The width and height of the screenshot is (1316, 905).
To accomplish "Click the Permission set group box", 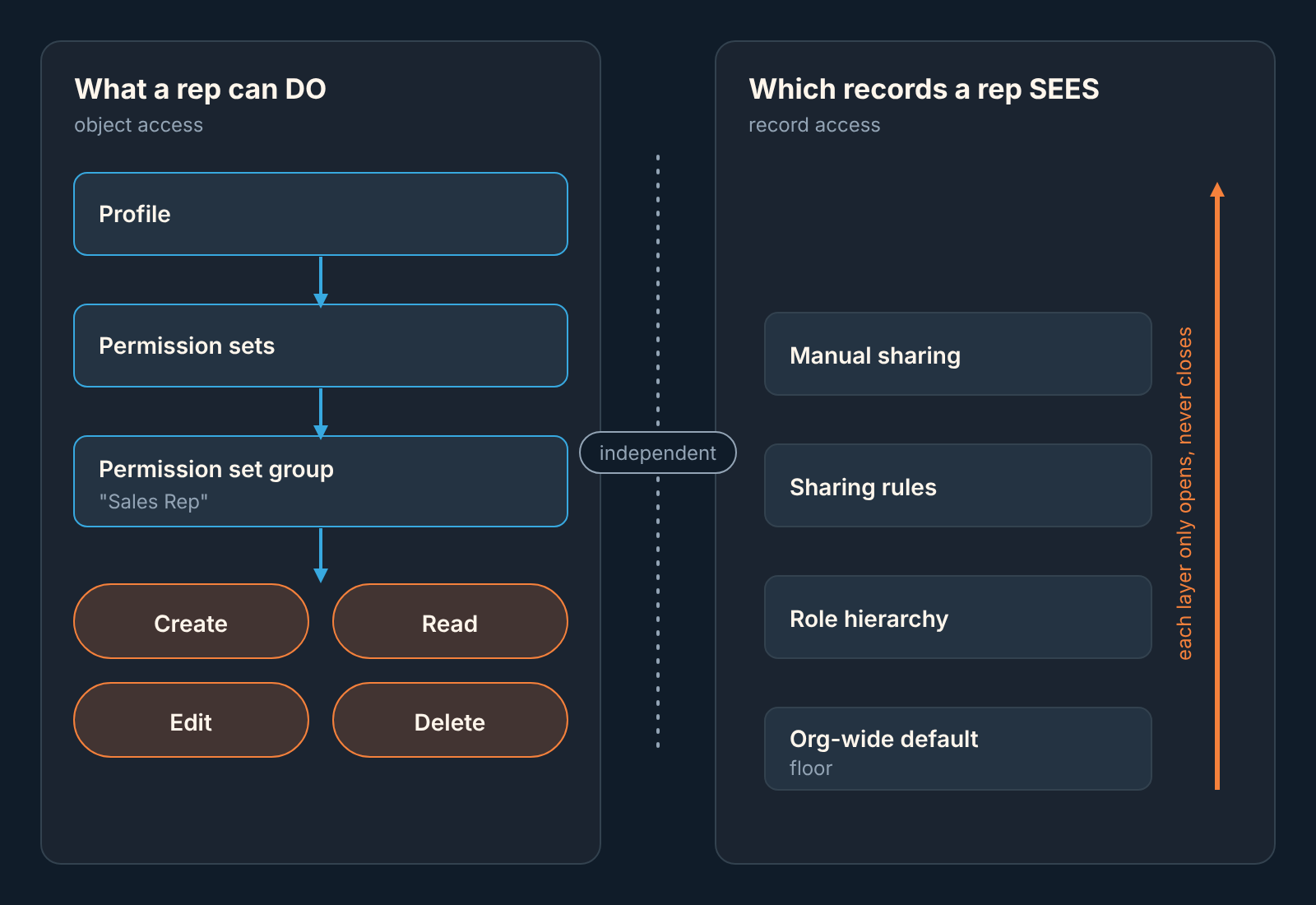I will (x=321, y=481).
